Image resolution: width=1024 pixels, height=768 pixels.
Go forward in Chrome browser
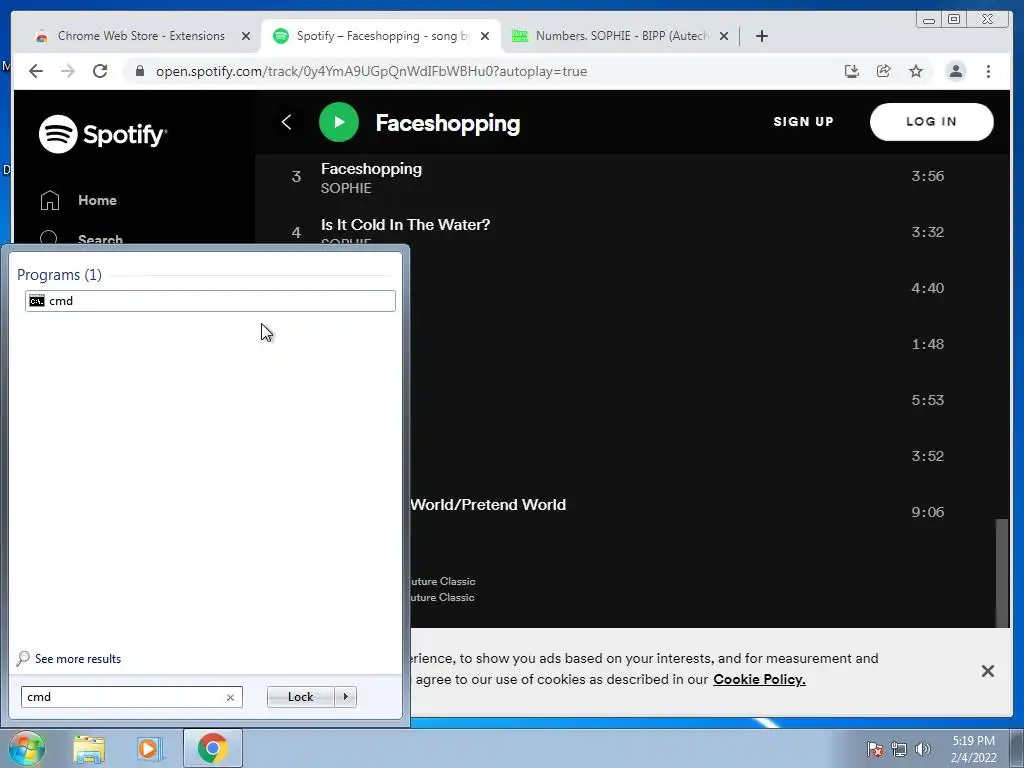[68, 71]
